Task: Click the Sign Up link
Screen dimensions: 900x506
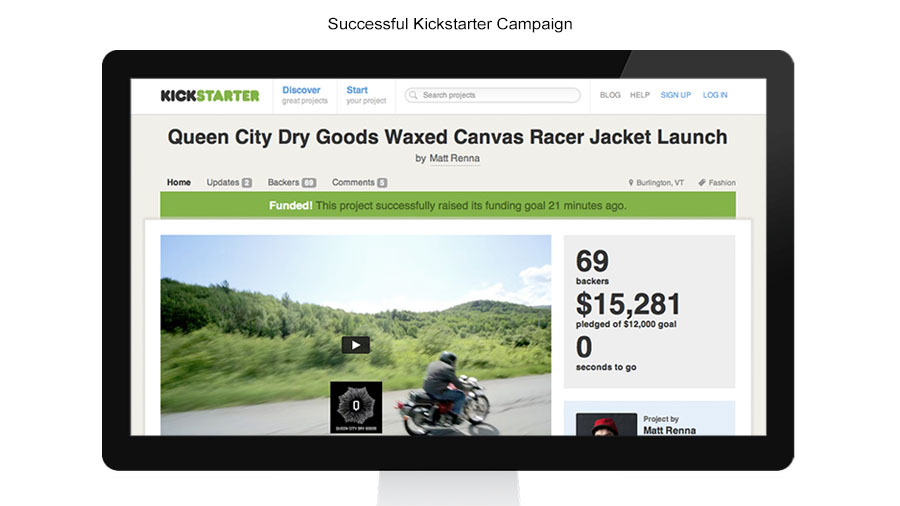Action: point(676,95)
